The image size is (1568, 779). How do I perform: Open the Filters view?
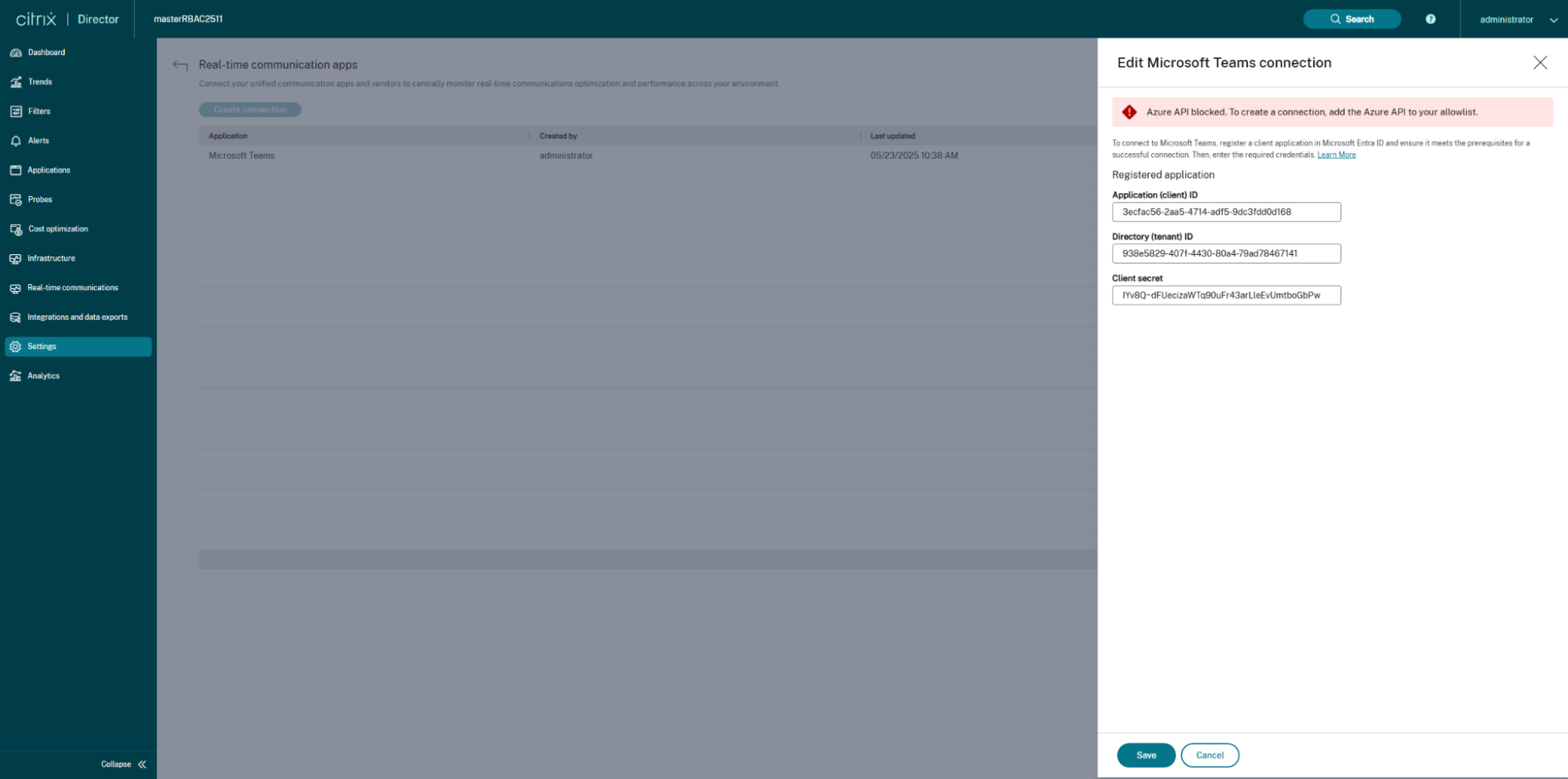(x=38, y=111)
